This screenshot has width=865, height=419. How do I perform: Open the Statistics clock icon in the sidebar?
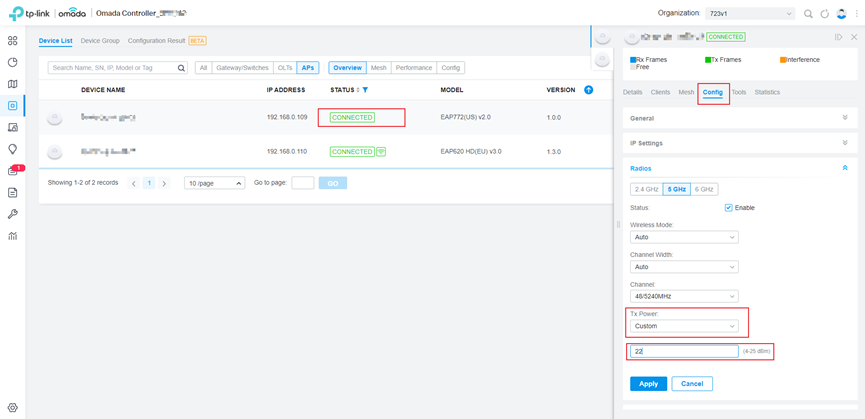tap(12, 62)
